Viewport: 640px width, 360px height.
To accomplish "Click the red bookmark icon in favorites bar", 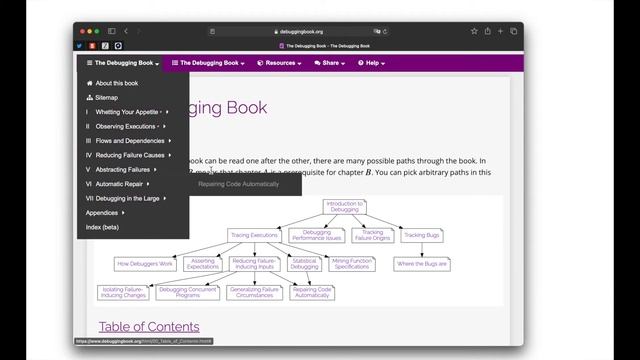I will click(92, 46).
